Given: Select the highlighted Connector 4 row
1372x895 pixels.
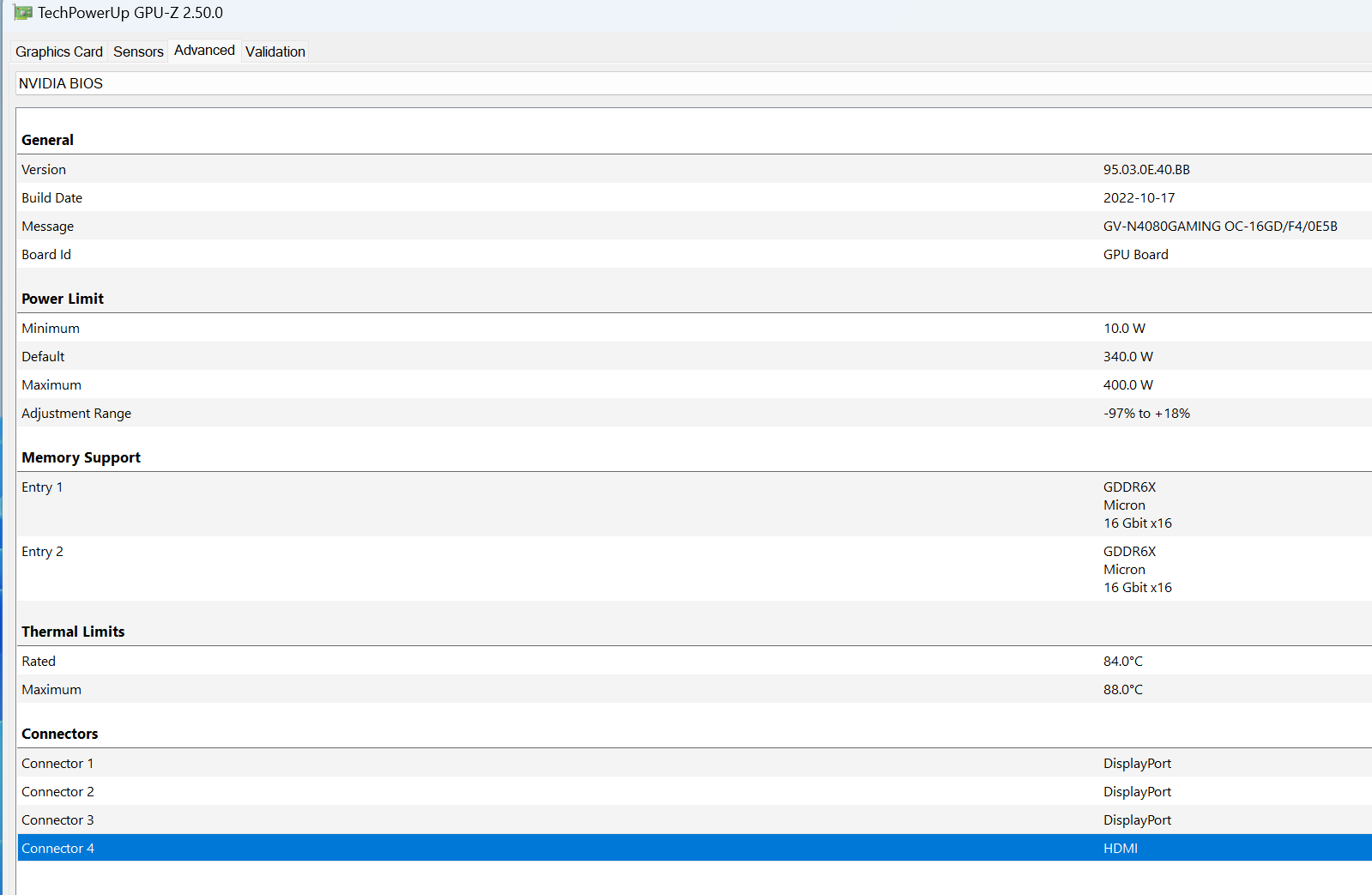Looking at the screenshot, I should tap(694, 848).
